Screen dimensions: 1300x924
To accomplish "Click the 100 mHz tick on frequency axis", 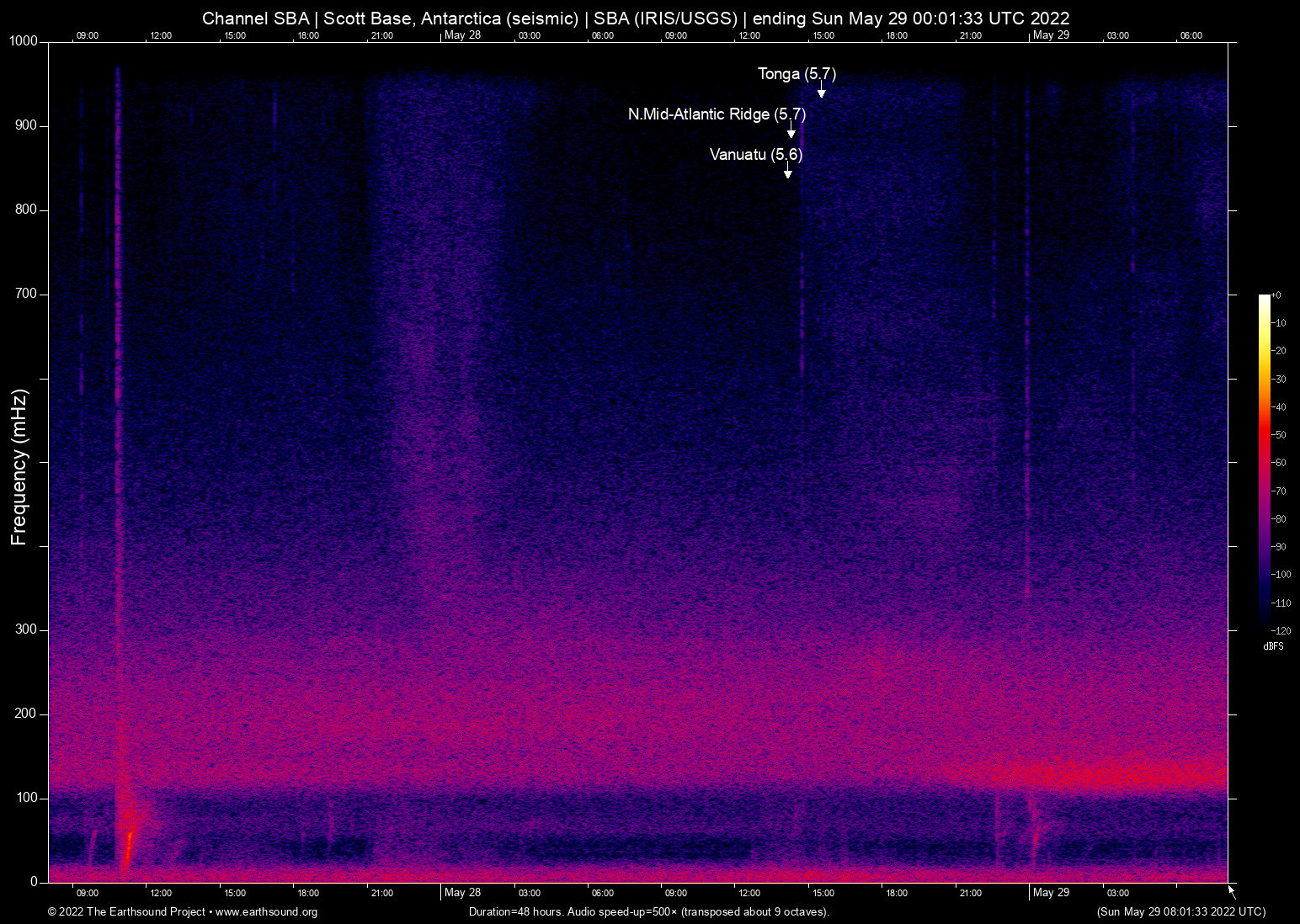I will tap(26, 798).
